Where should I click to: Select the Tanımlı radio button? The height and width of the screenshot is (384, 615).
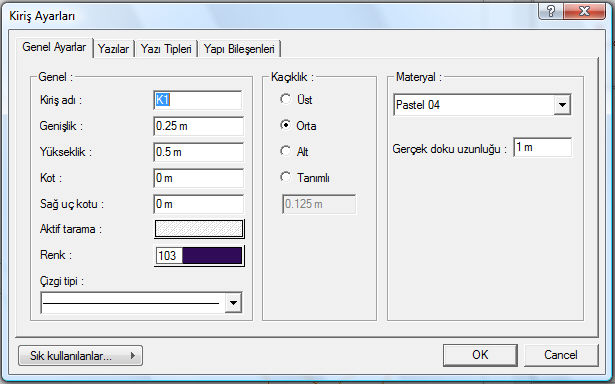286,177
